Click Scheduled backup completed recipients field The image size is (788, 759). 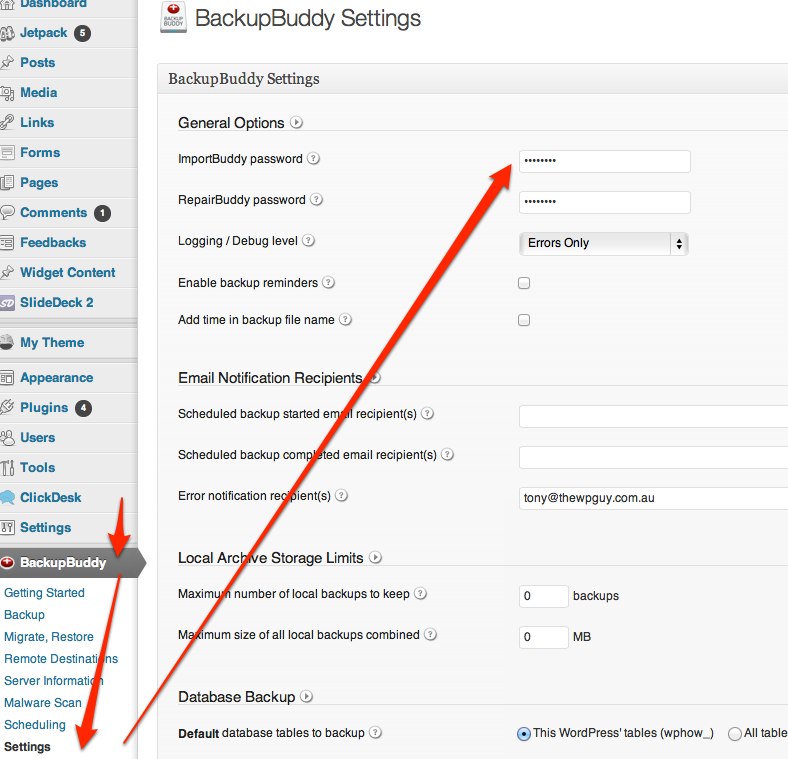tap(653, 457)
